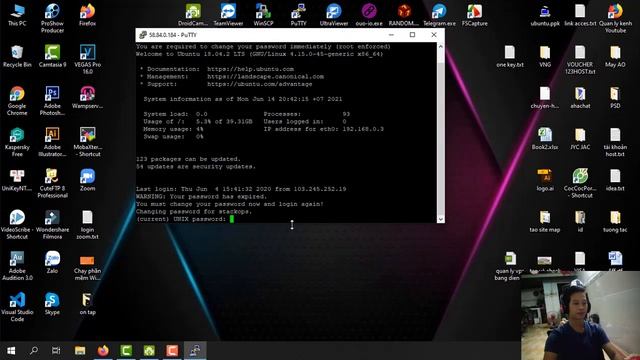The height and width of the screenshot is (360, 640).
Task: Launch Adobe Illustrator shortcut
Action: click(52, 142)
